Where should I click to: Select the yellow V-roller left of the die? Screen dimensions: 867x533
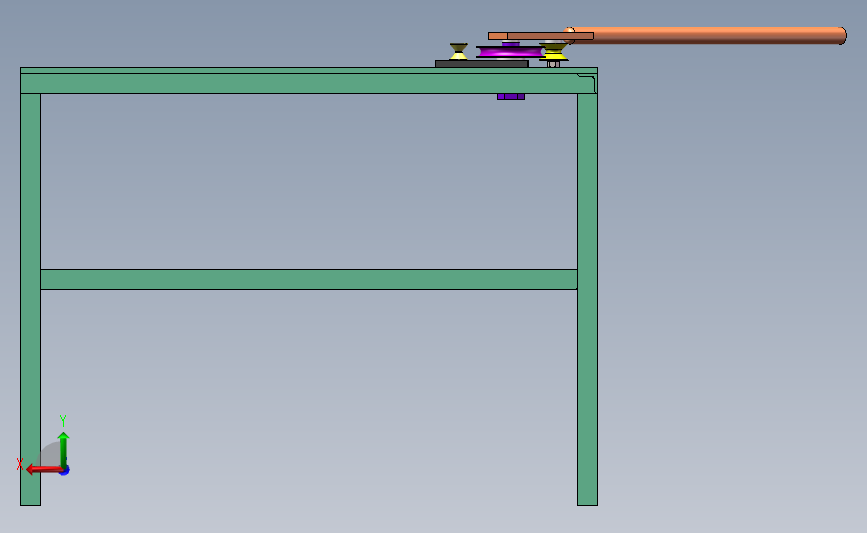click(x=458, y=51)
